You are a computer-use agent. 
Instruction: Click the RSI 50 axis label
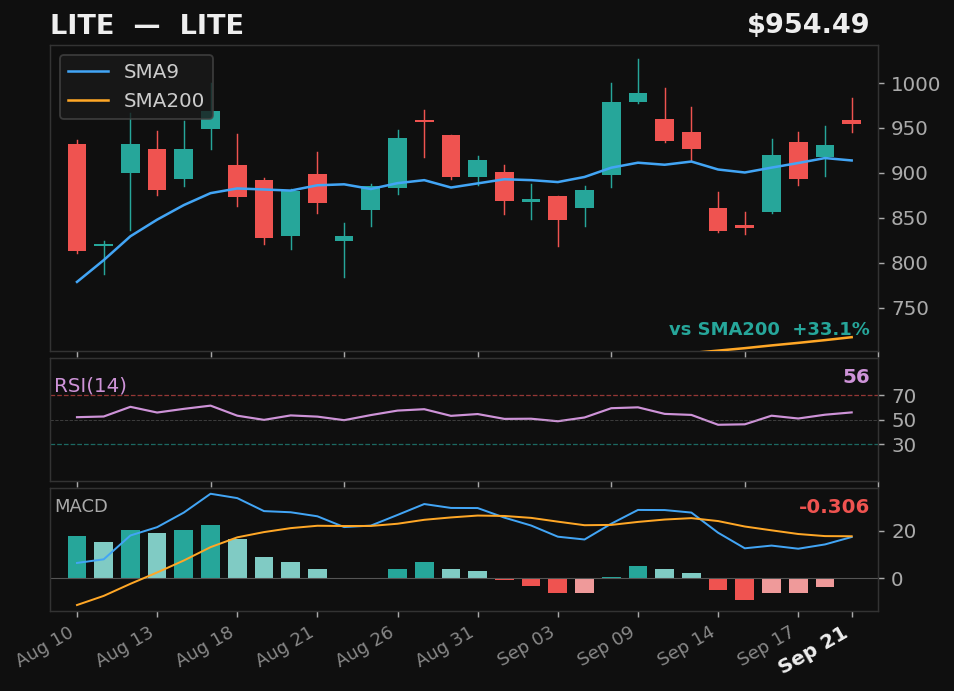[904, 421]
